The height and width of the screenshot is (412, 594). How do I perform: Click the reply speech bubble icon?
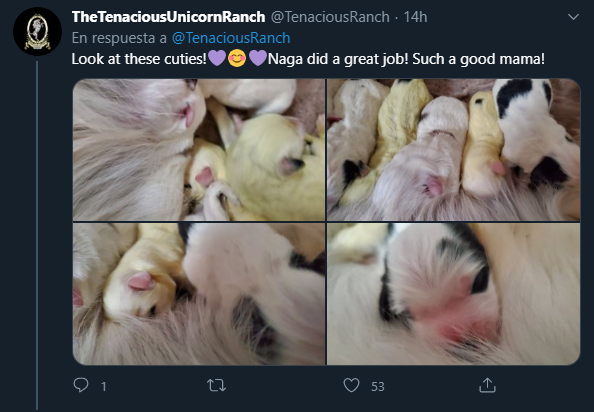pos(81,385)
